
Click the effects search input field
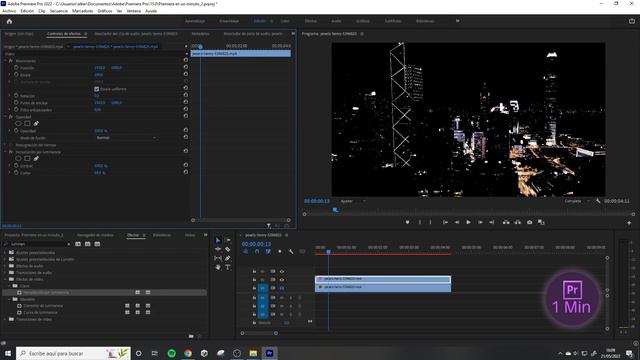click(x=37, y=244)
